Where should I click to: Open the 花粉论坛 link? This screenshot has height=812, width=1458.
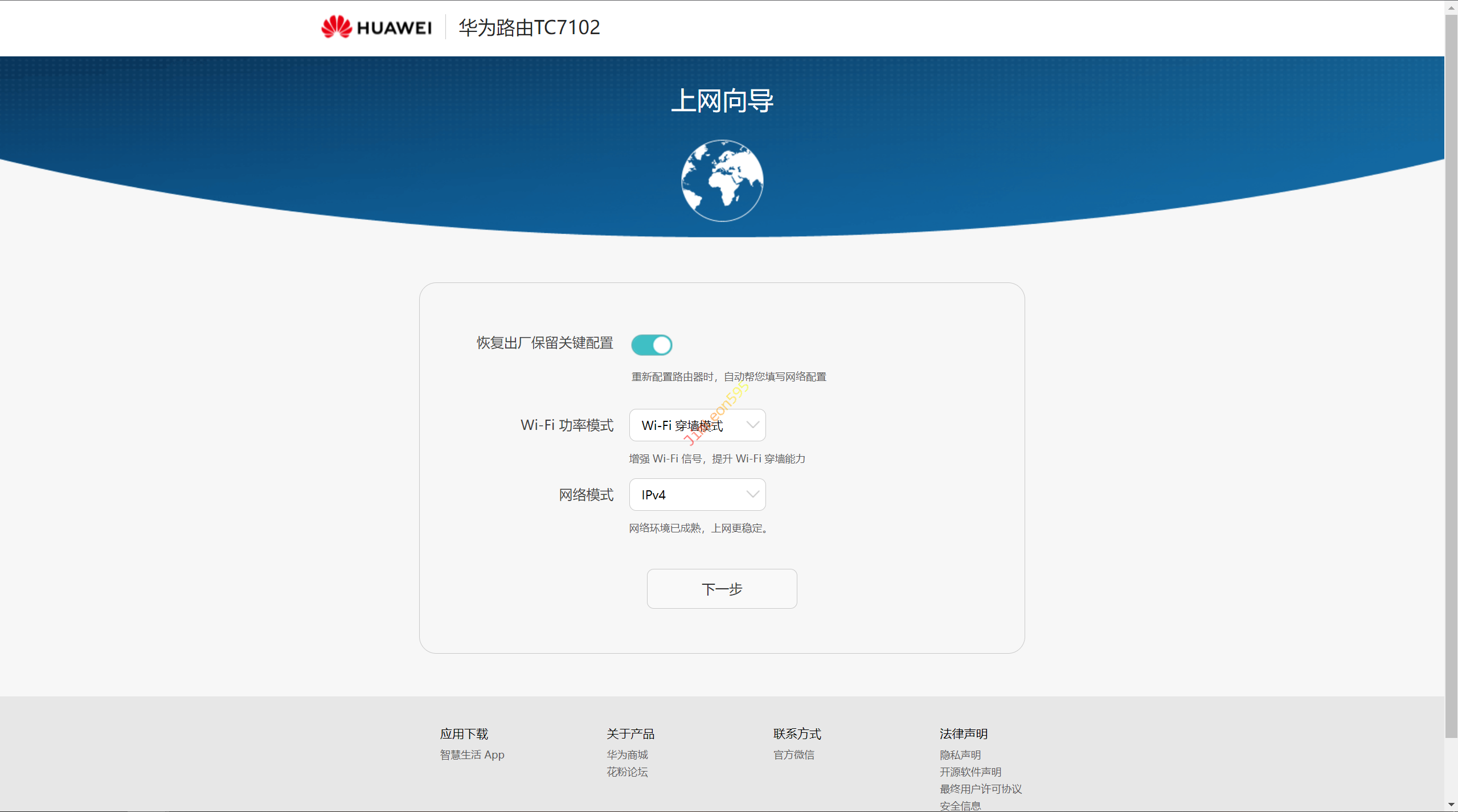click(x=627, y=772)
